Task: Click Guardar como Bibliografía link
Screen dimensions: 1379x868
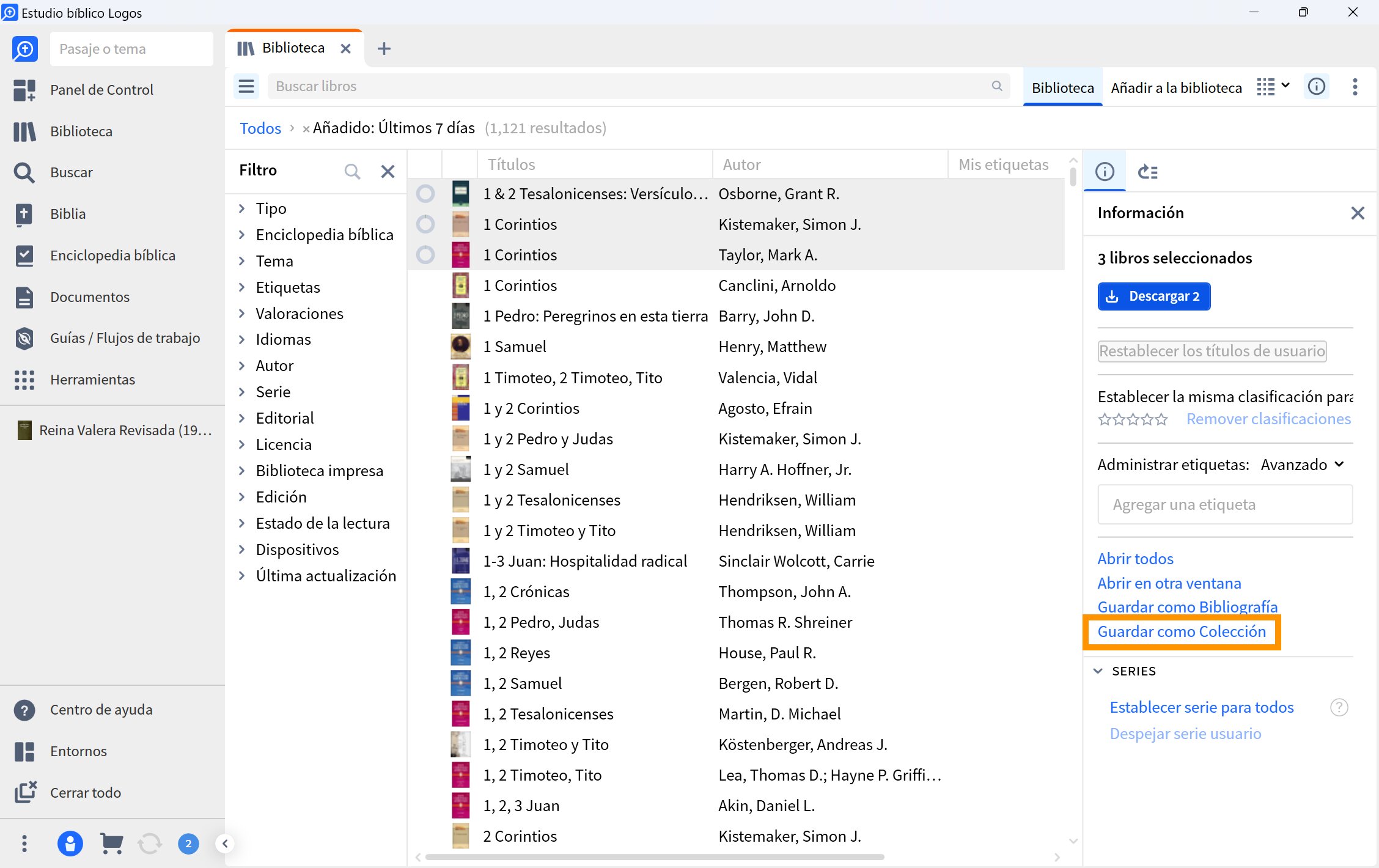Action: (1187, 607)
